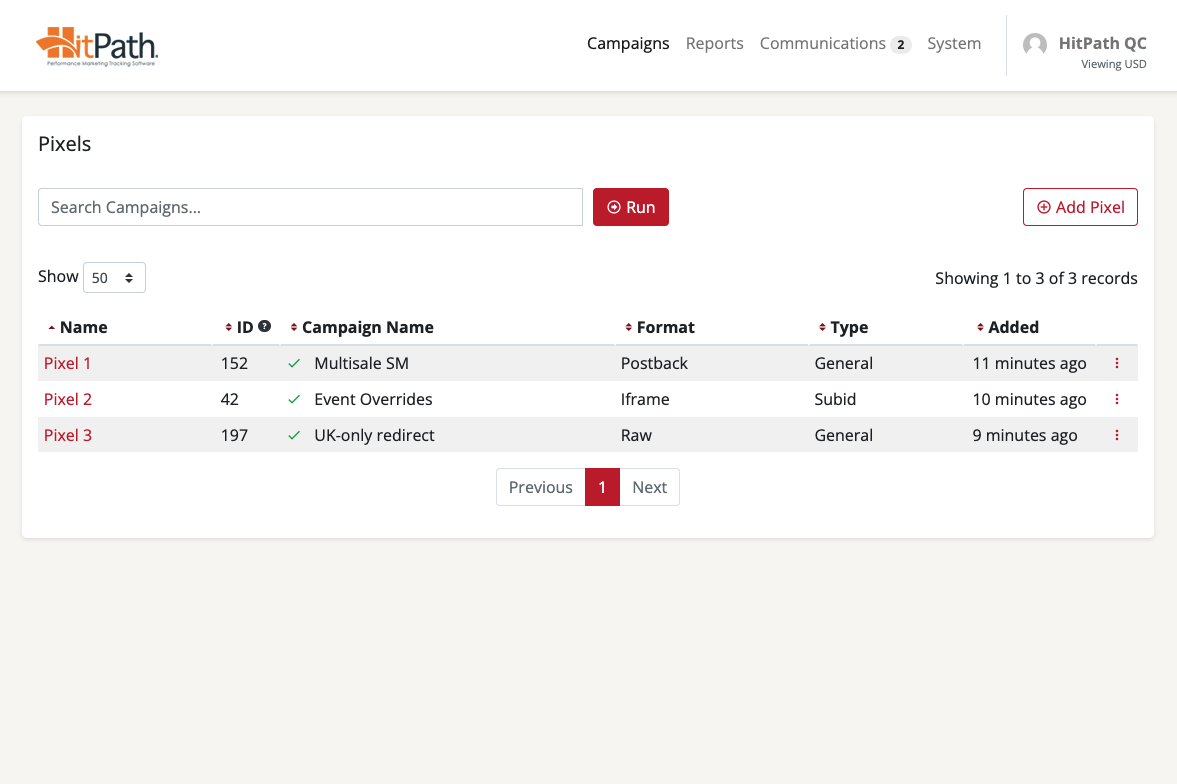Go to the Next page
1177x784 pixels.
tap(649, 487)
